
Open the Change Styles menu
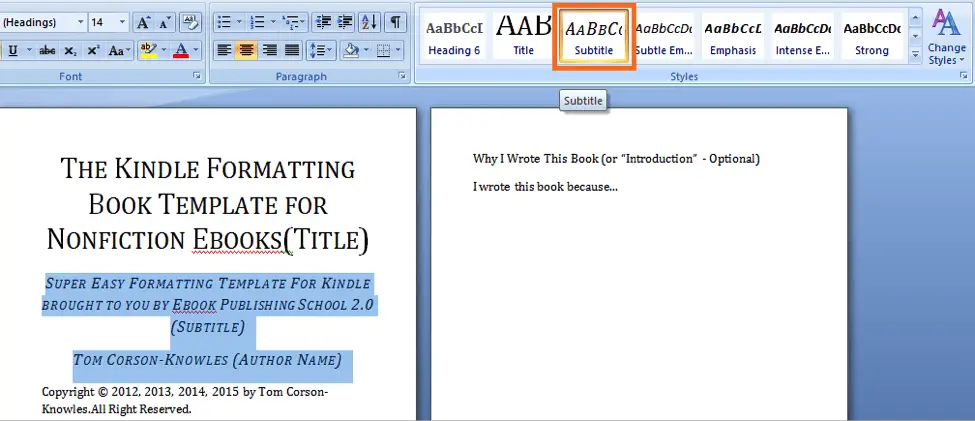[946, 37]
